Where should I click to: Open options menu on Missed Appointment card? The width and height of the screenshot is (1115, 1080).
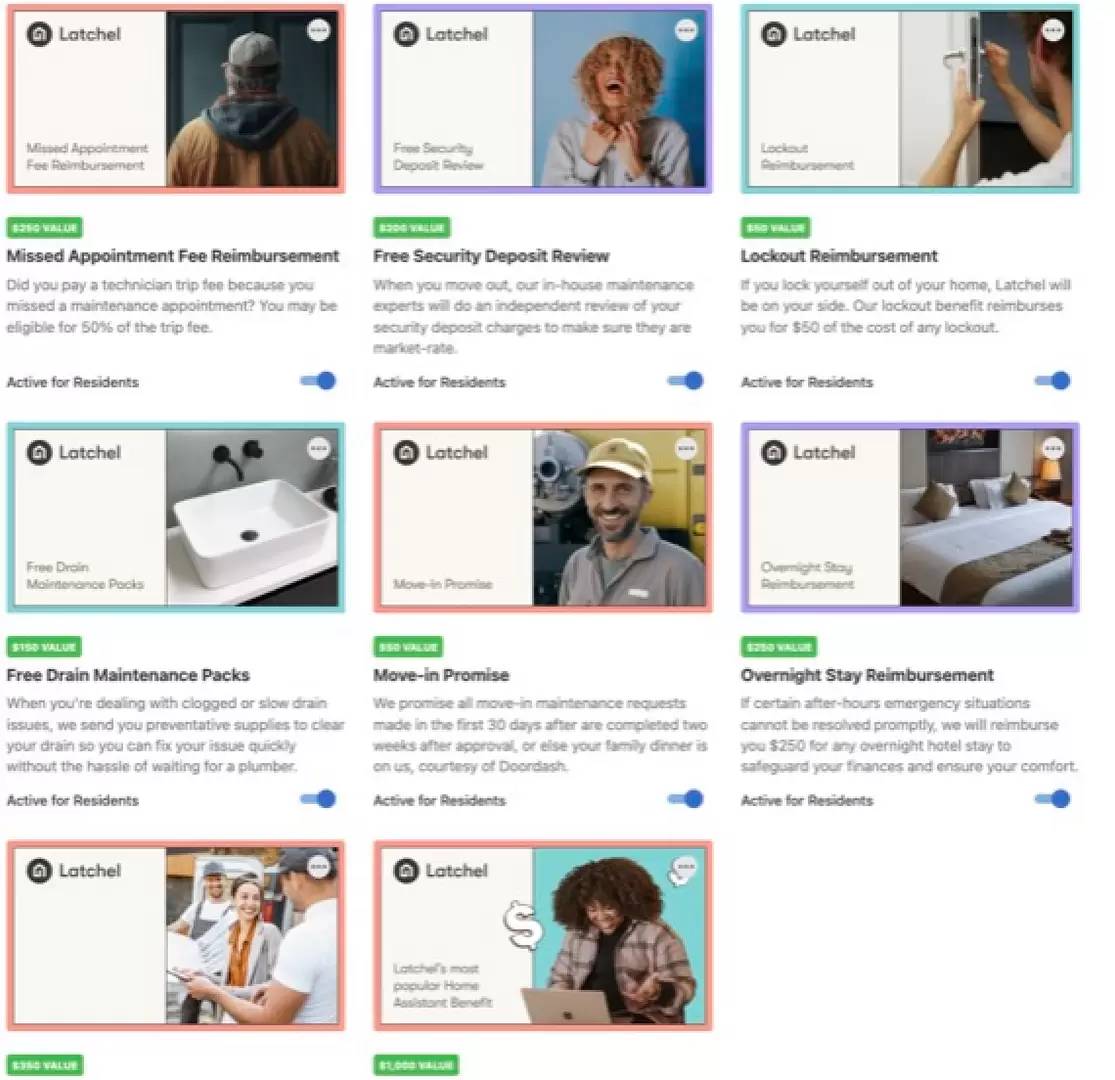tap(318, 30)
